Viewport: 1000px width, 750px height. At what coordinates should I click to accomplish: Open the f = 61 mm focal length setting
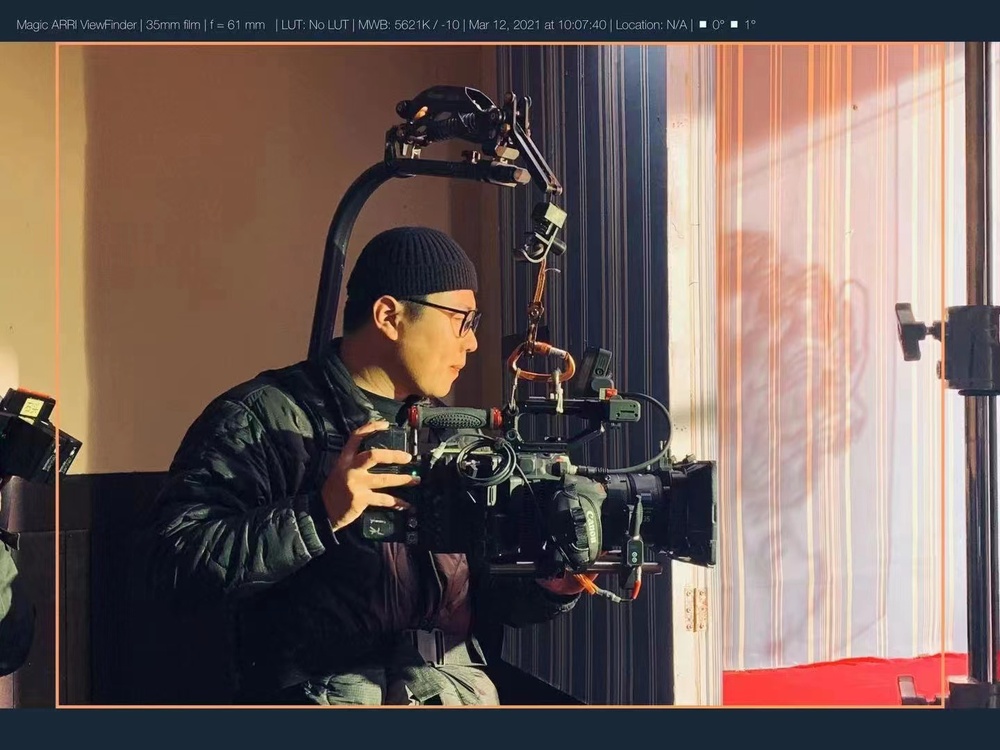point(235,24)
